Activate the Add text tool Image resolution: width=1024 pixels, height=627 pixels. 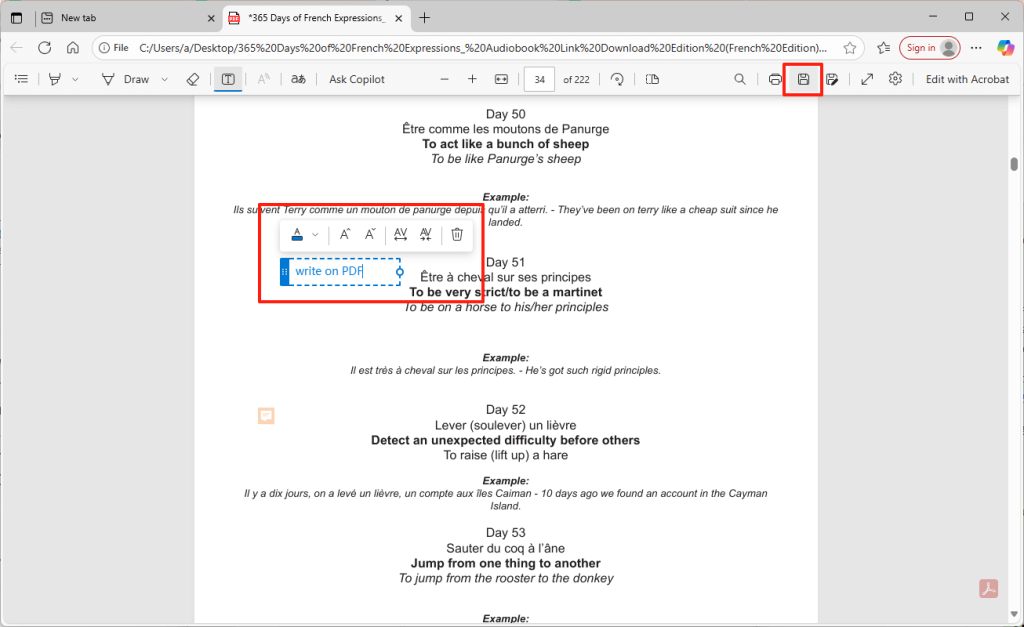[228, 79]
